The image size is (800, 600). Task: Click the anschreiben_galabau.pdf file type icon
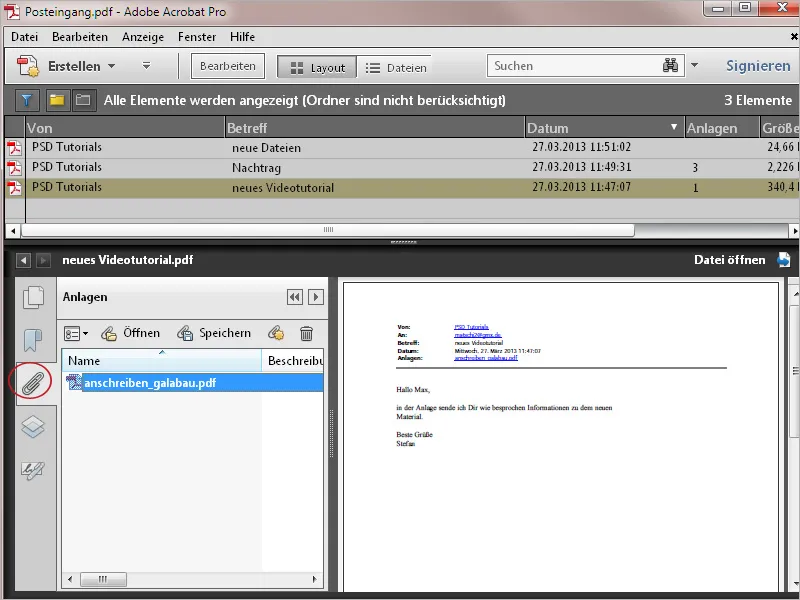tap(74, 382)
